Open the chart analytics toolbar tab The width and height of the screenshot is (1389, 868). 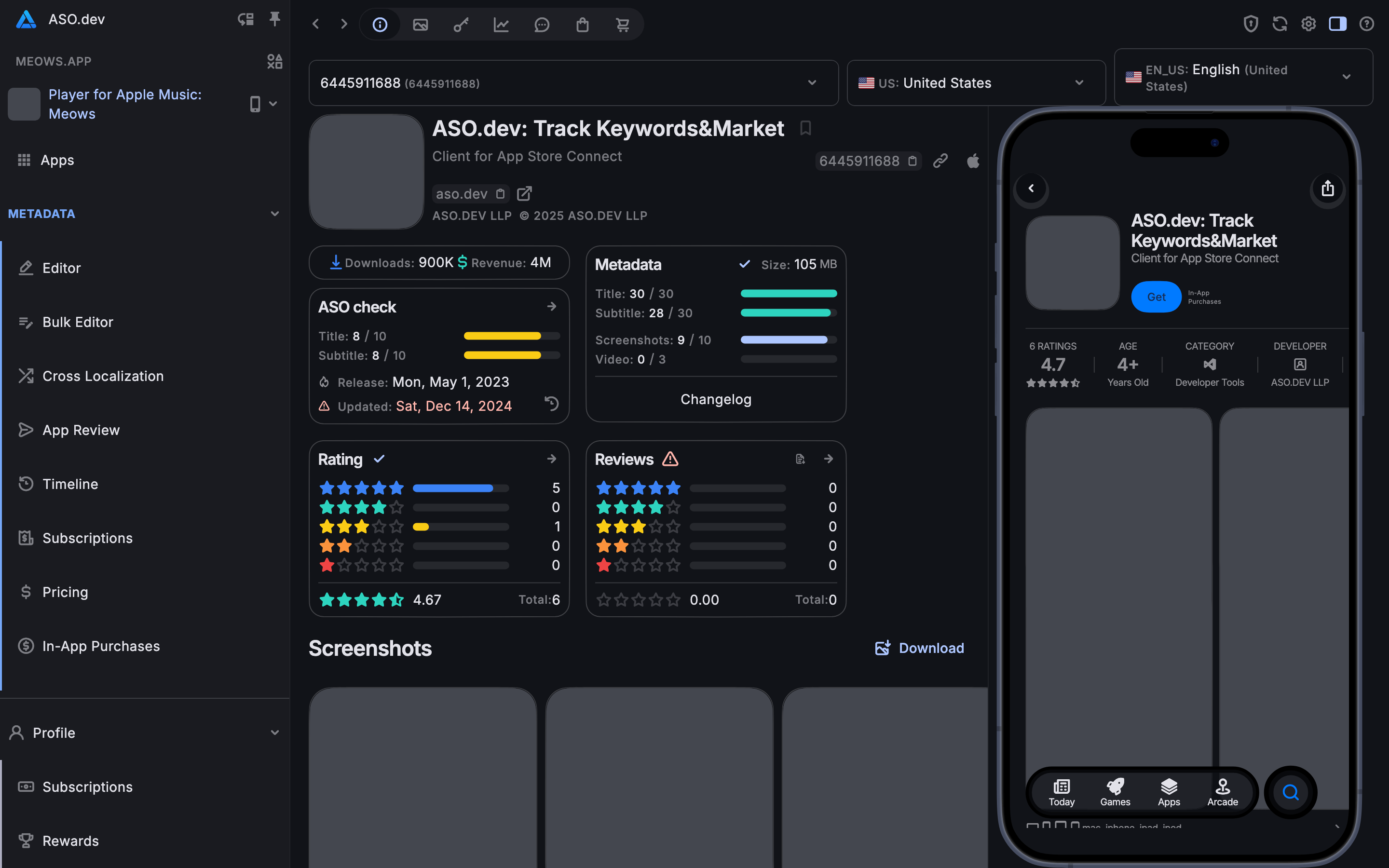point(501,24)
